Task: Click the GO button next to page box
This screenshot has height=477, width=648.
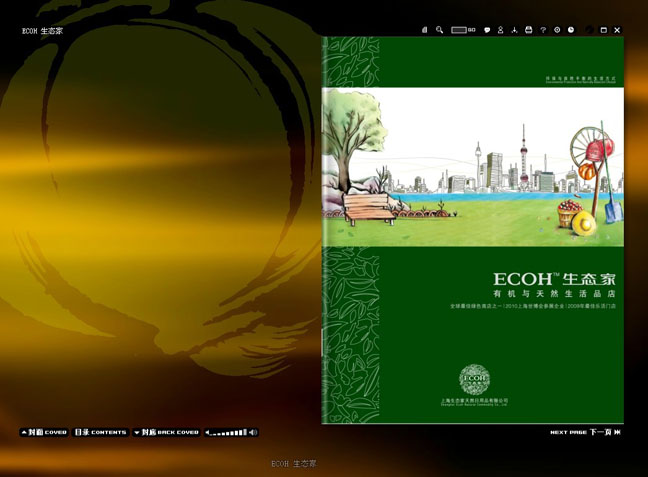Action: 472,30
